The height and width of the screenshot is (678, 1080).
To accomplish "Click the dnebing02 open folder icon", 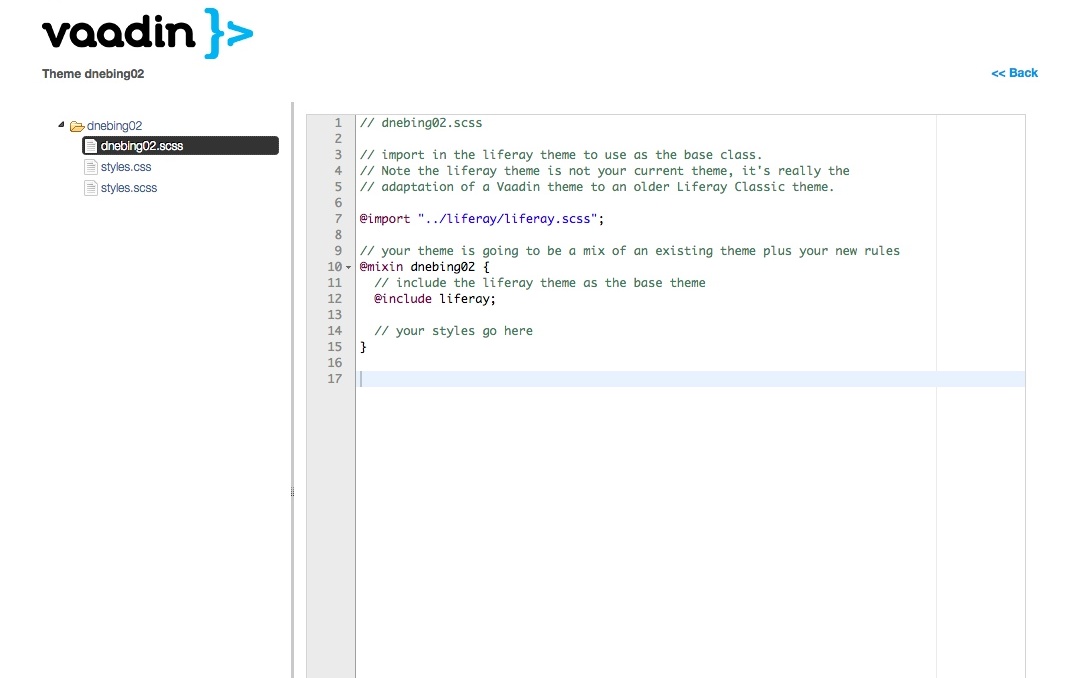I will point(77,126).
